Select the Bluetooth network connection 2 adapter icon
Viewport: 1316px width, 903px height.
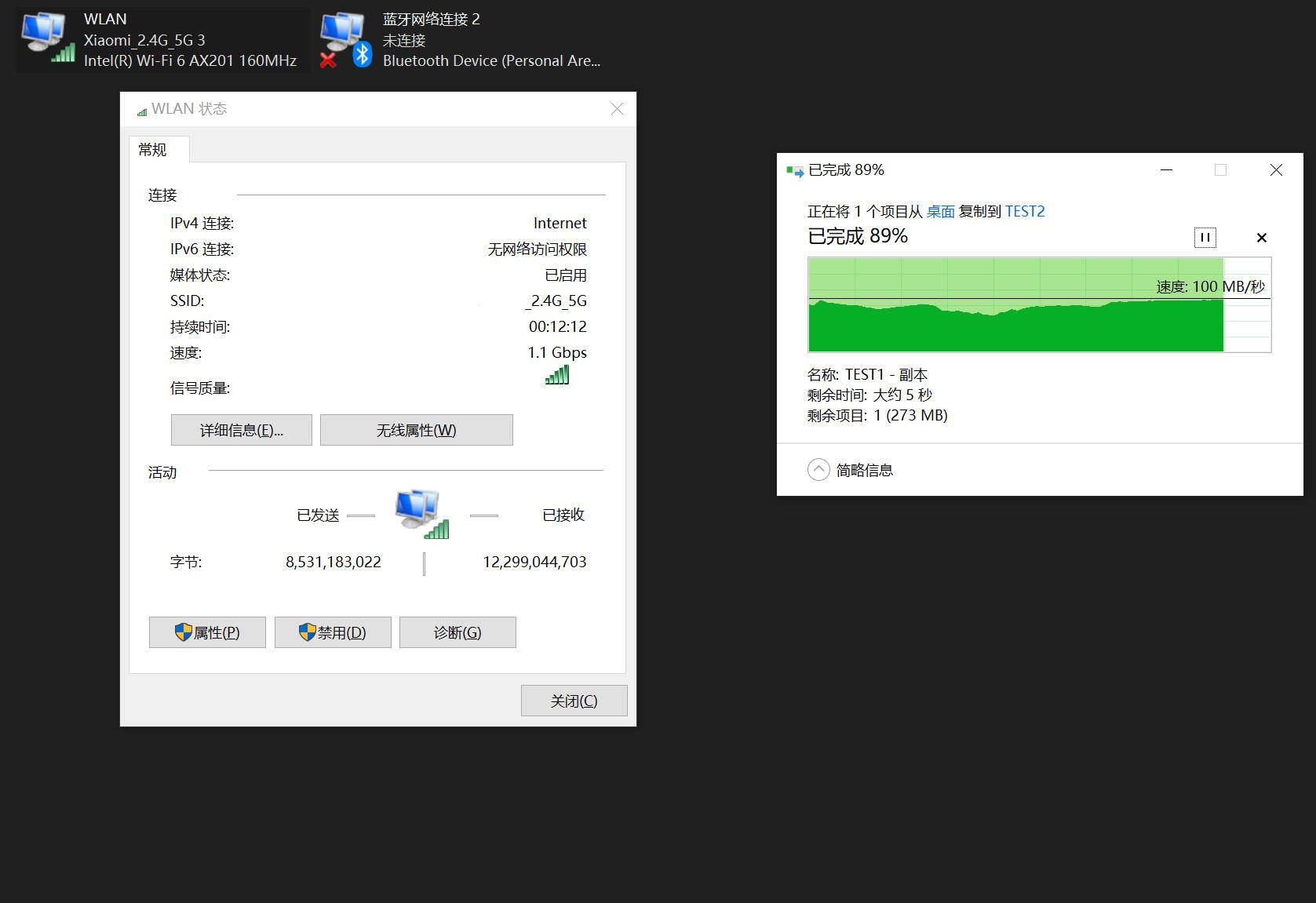tap(346, 39)
